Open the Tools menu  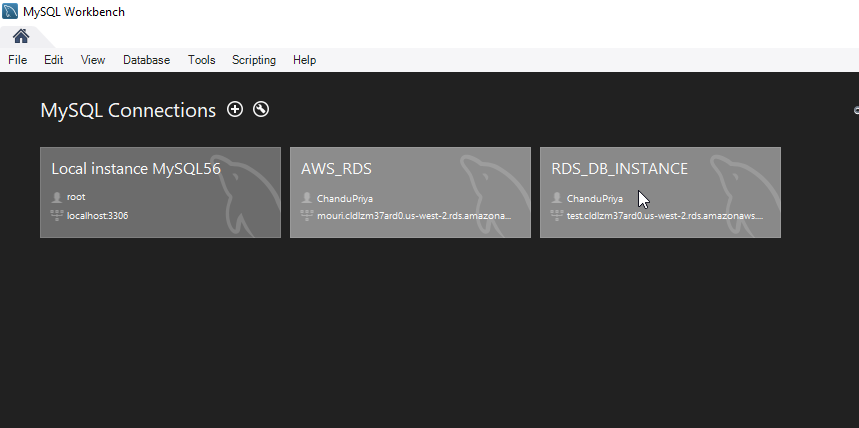coord(201,60)
